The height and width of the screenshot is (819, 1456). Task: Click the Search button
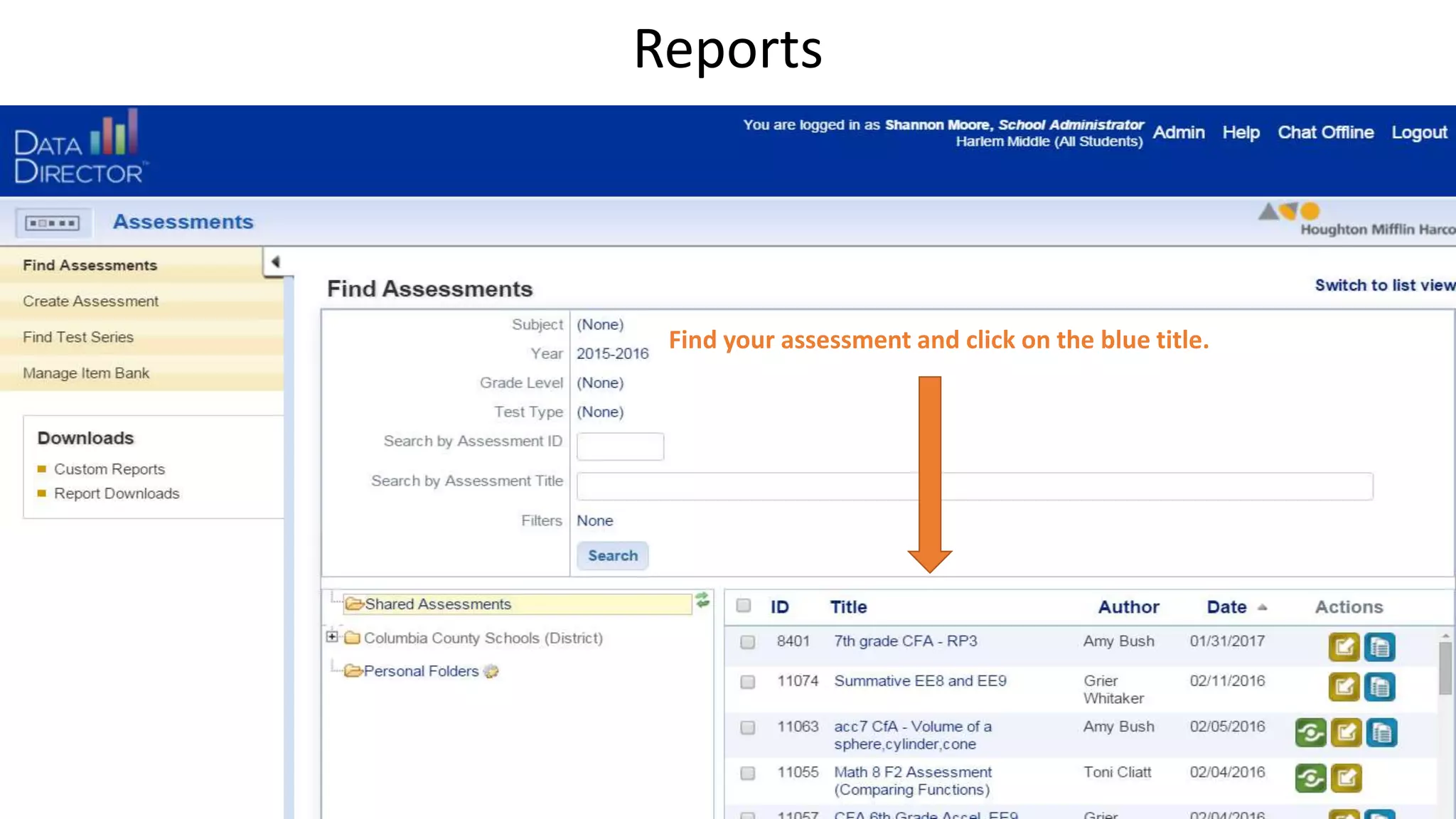(613, 556)
